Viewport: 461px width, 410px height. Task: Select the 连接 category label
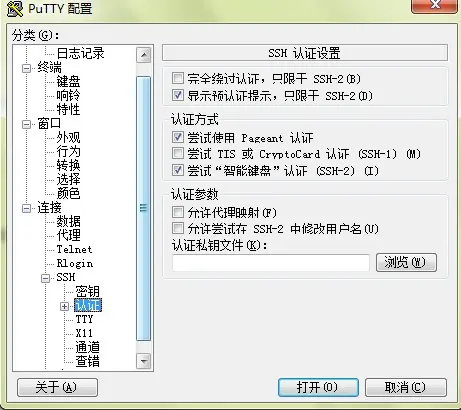[x=49, y=208]
